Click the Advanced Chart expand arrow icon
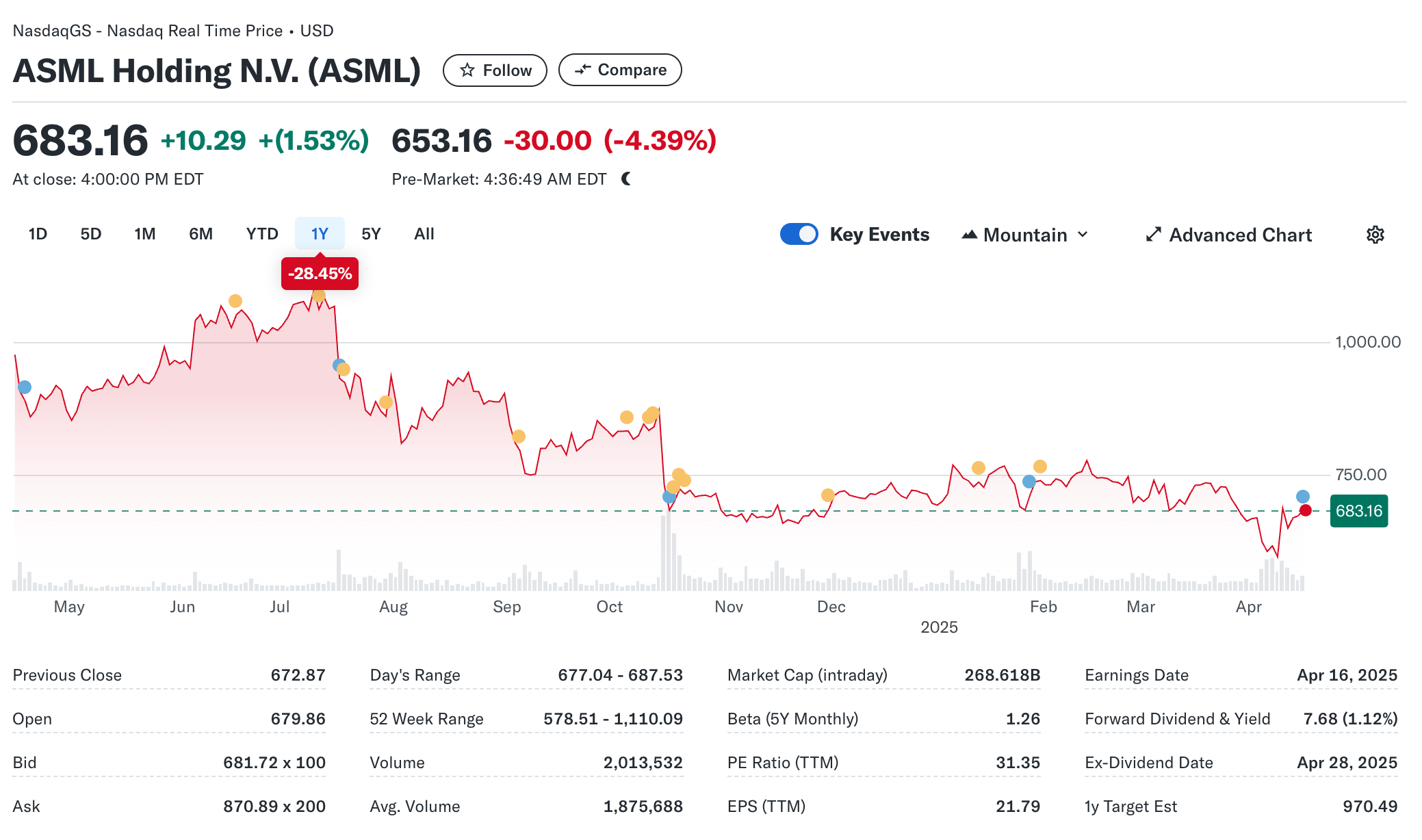The image size is (1422, 840). click(x=1153, y=235)
